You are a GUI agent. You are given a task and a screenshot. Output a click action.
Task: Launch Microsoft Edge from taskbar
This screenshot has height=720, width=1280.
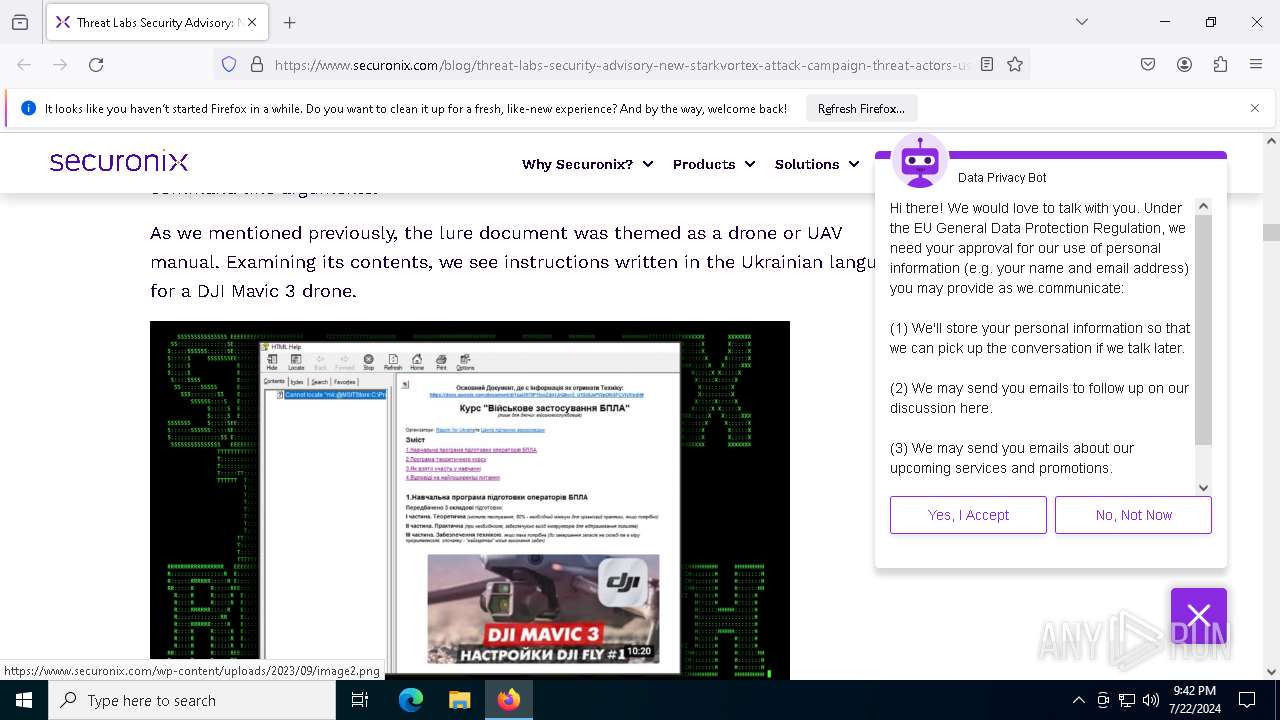(411, 700)
